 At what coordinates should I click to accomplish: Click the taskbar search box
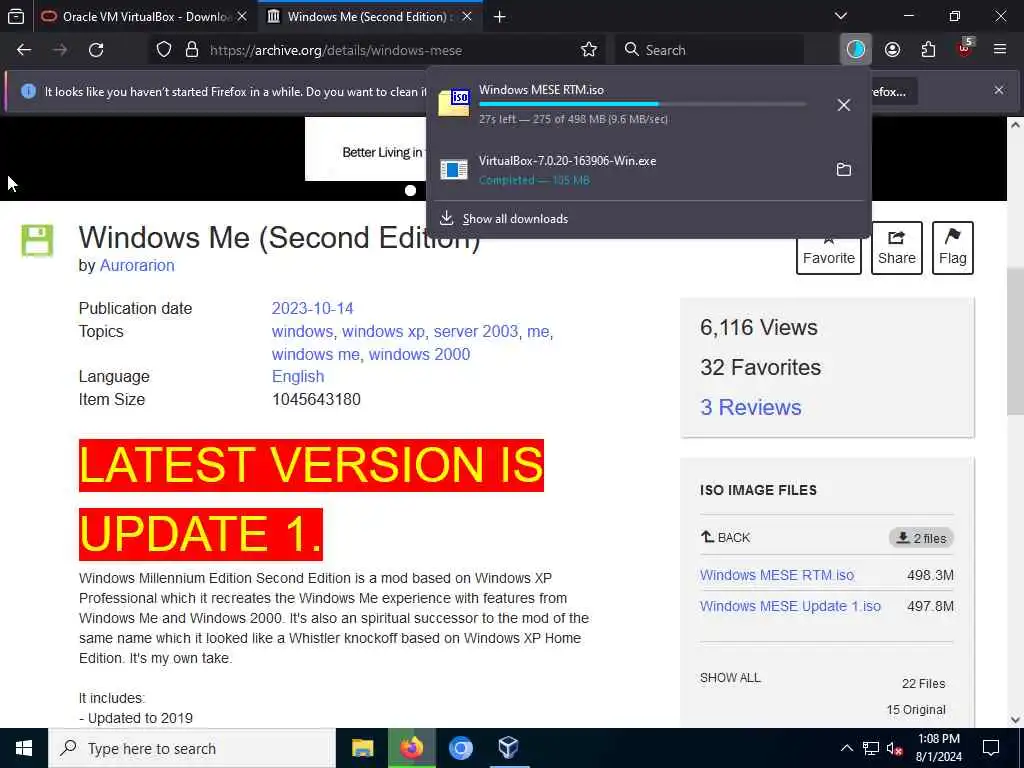click(x=192, y=748)
